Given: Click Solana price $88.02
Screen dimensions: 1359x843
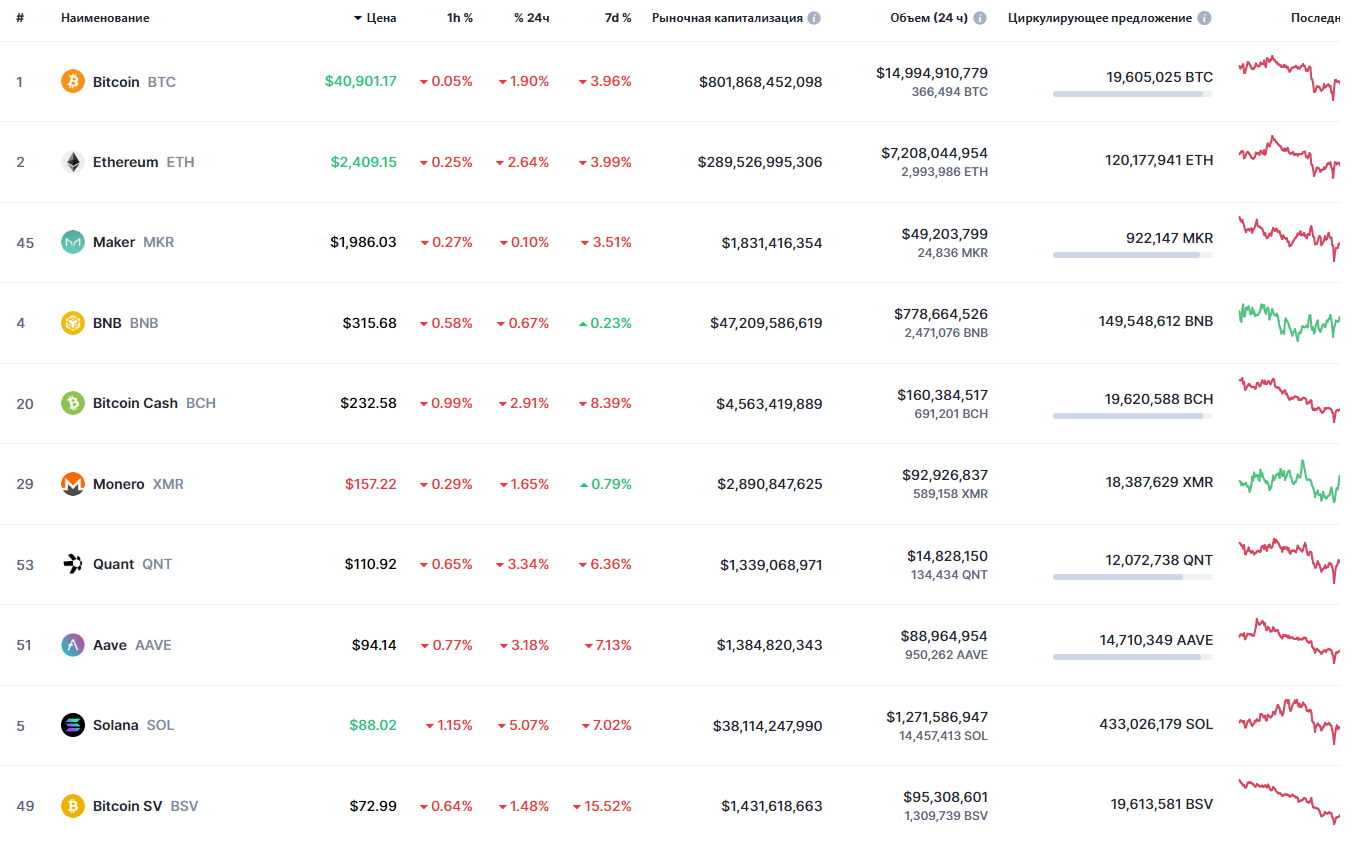Looking at the screenshot, I should [x=373, y=725].
